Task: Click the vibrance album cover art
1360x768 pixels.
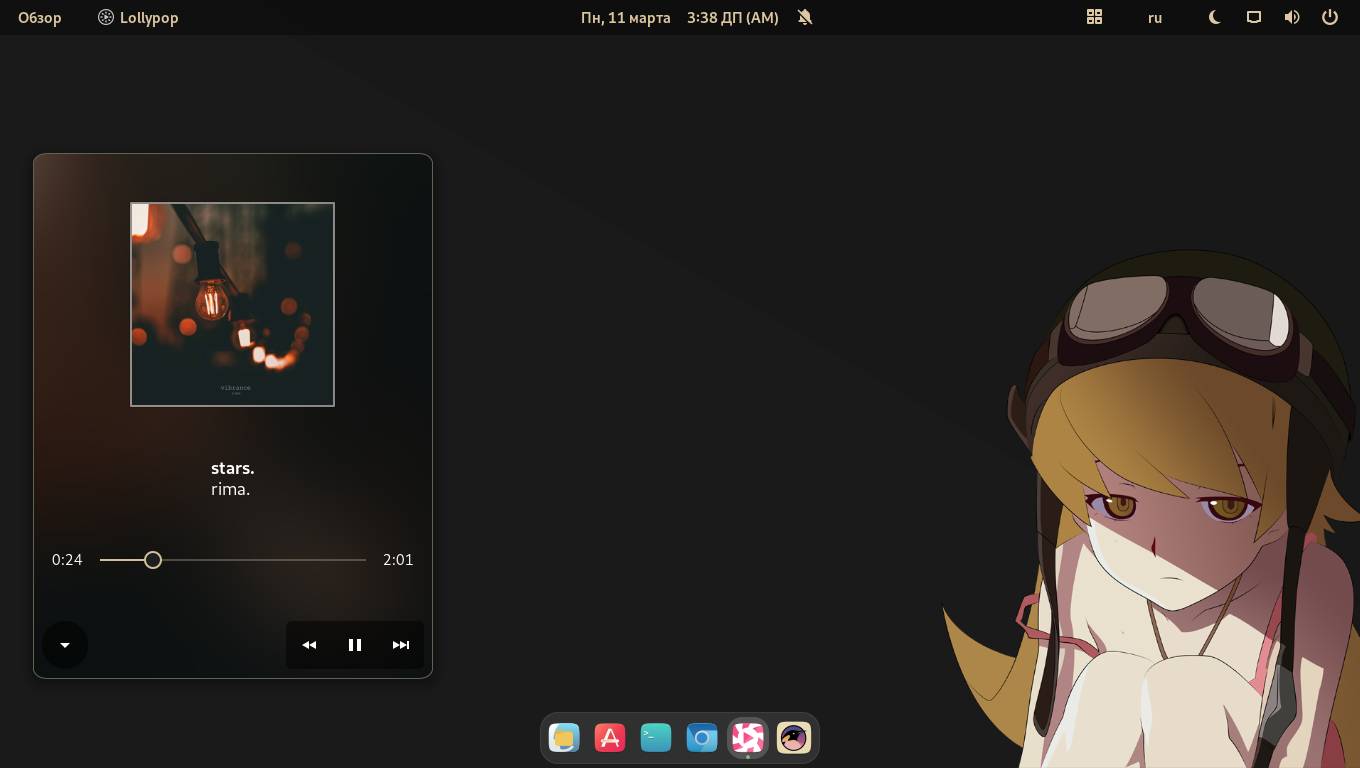Action: [x=232, y=305]
